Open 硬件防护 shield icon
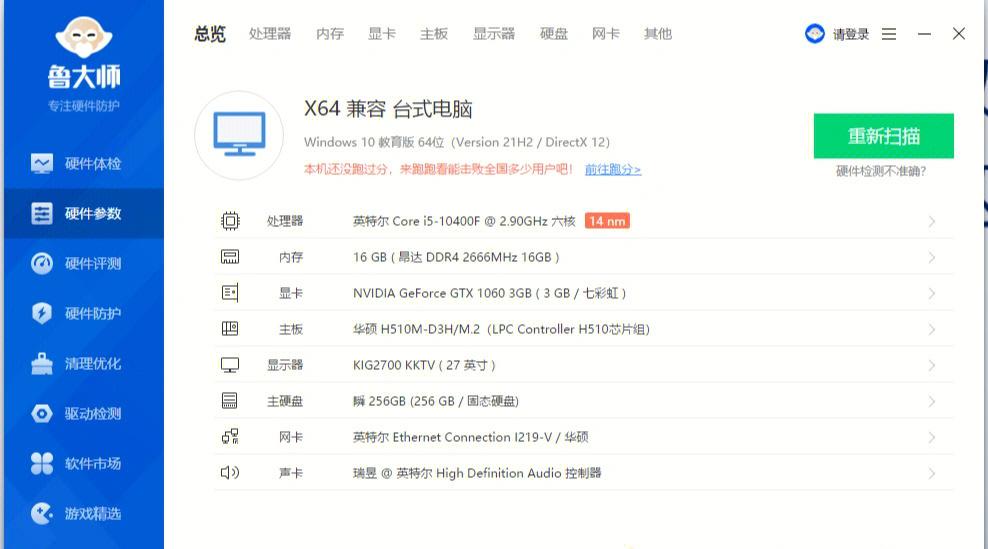 point(42,313)
